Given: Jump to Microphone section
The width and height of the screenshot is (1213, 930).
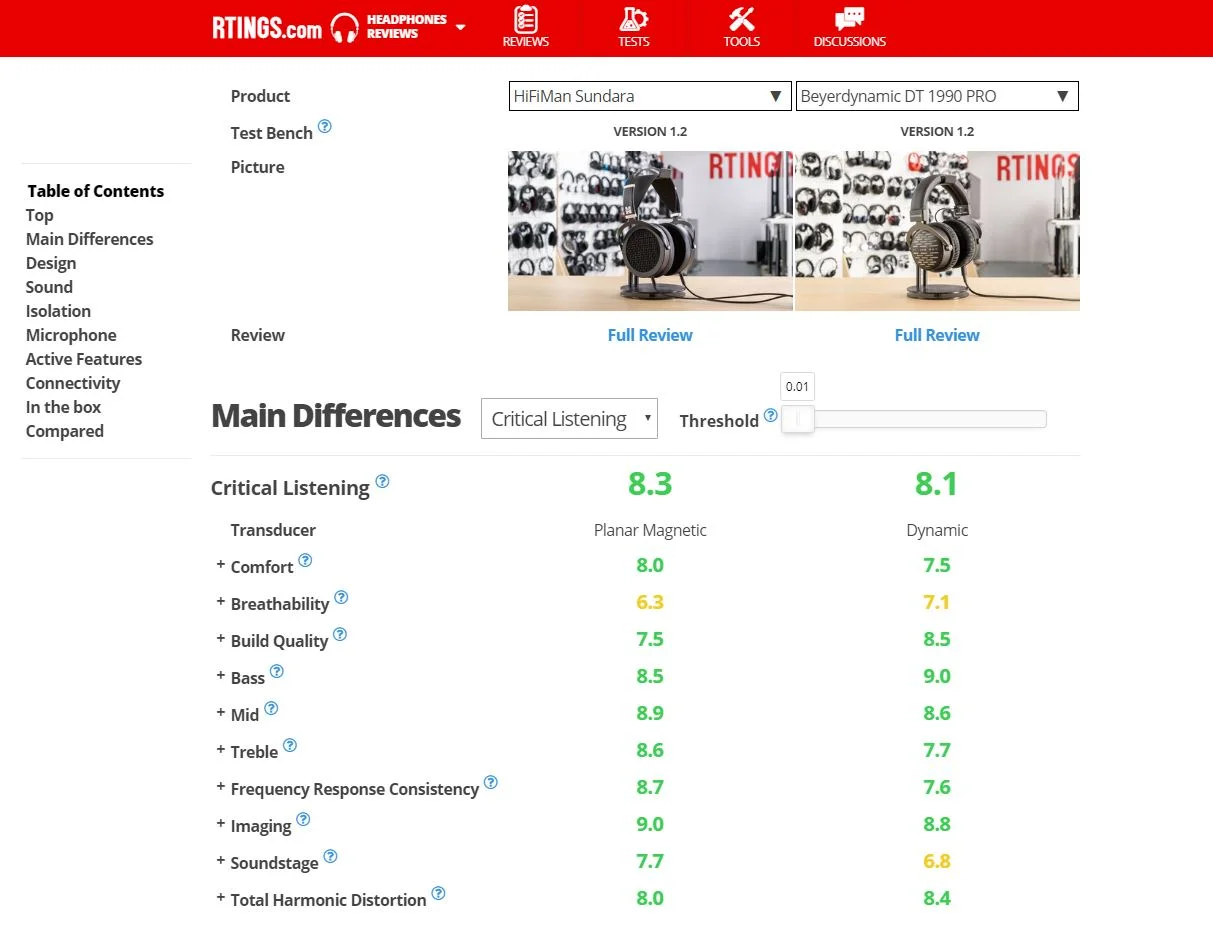Looking at the screenshot, I should pos(71,335).
